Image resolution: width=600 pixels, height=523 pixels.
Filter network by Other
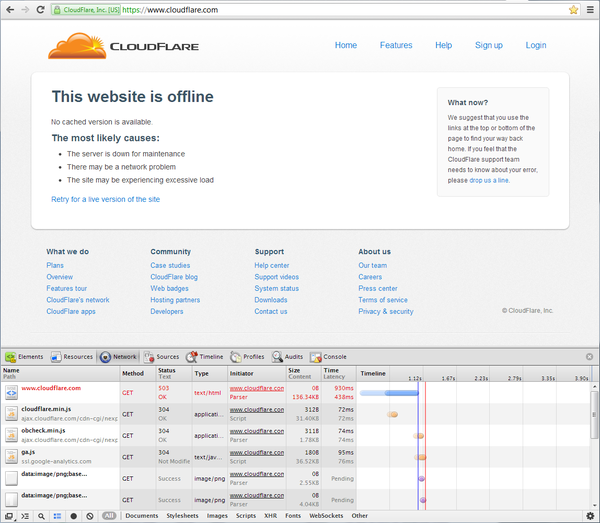[360, 516]
